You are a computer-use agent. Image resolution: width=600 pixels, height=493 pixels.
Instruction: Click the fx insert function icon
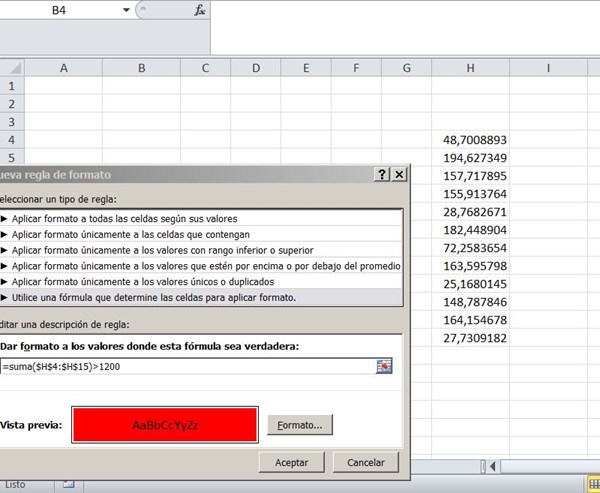tap(199, 10)
